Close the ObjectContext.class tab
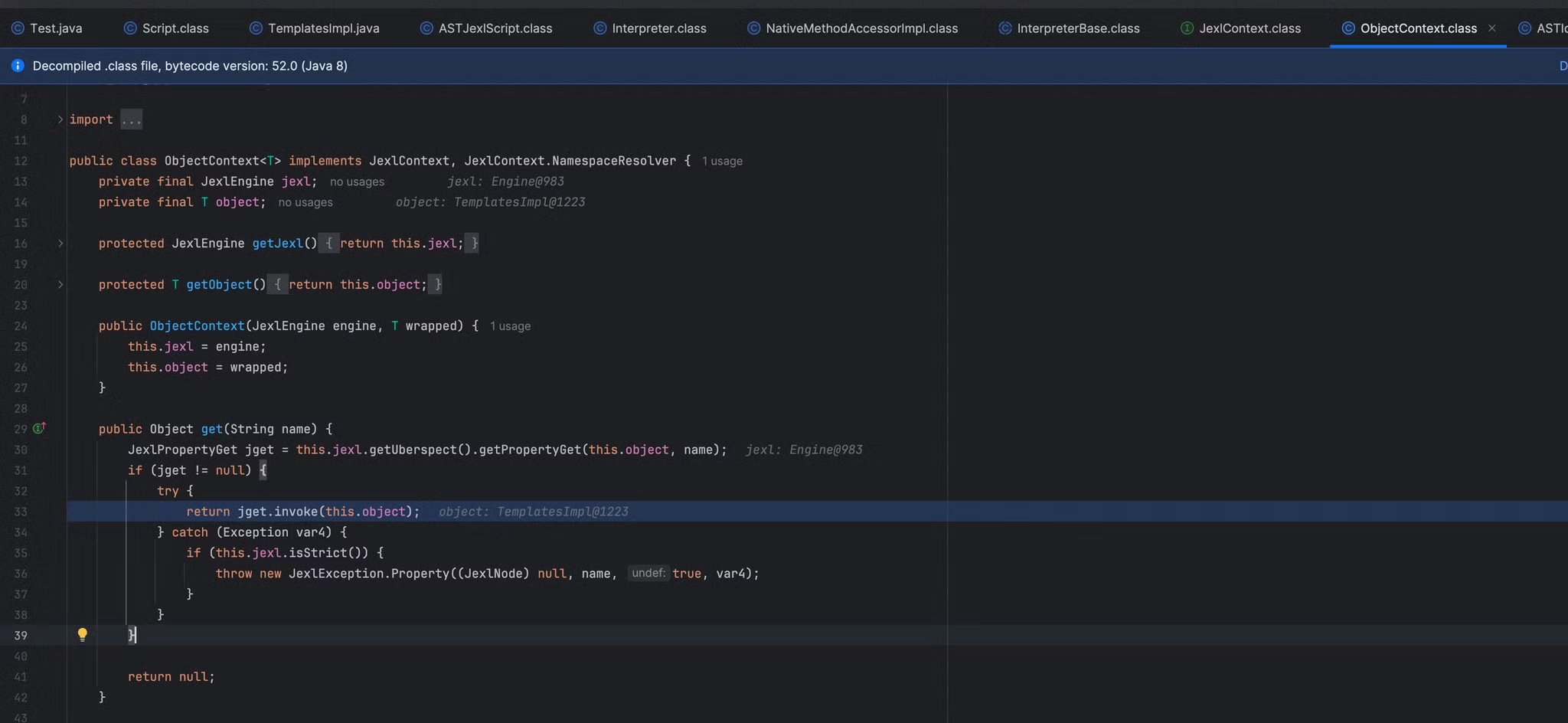The width and height of the screenshot is (1568, 723). [x=1491, y=28]
